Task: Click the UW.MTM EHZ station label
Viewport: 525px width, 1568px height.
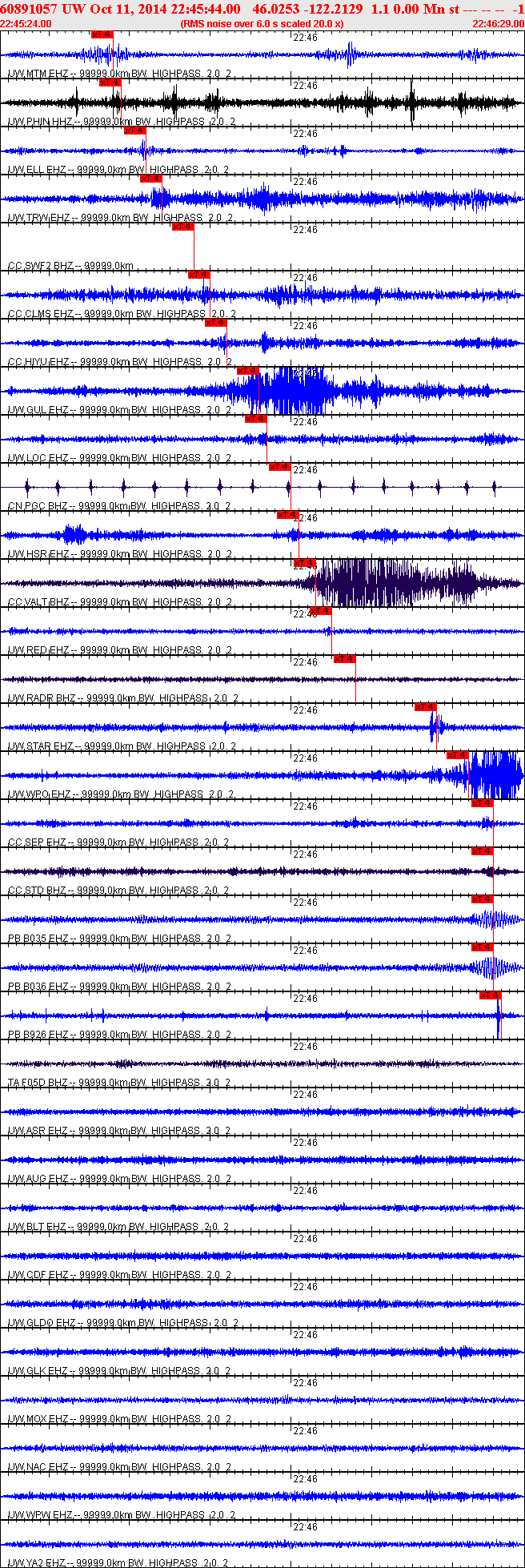Action: [38, 74]
